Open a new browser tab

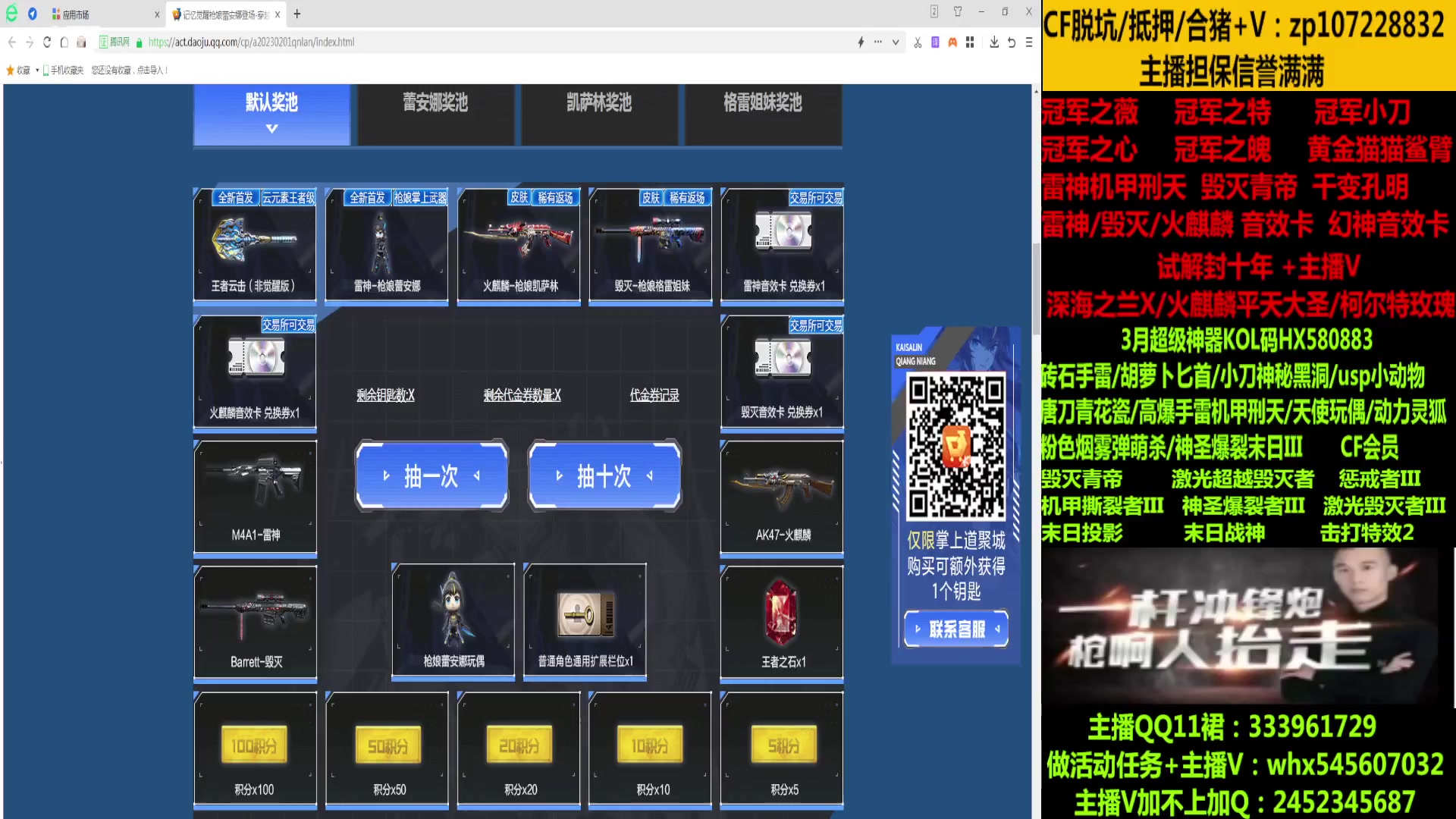pyautogui.click(x=297, y=14)
